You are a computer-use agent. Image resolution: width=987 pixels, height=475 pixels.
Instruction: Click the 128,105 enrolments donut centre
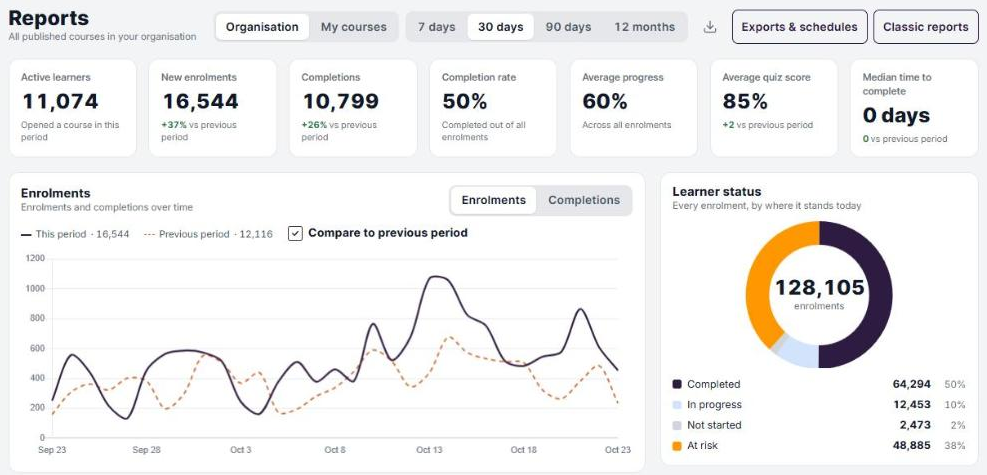coord(819,294)
